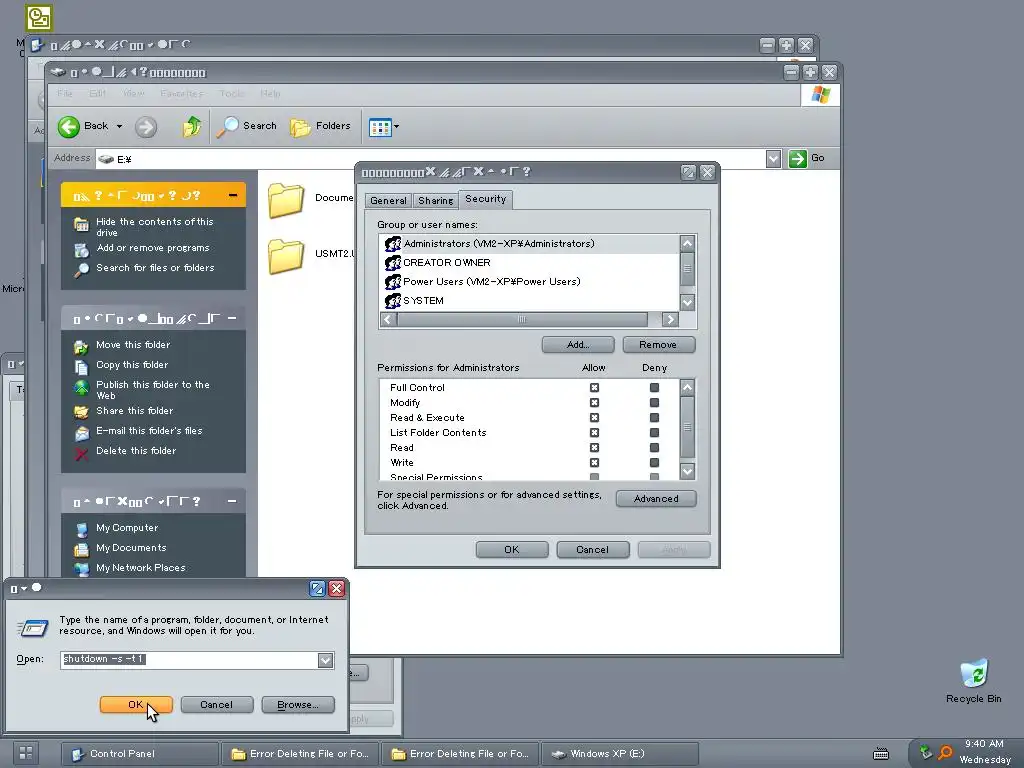Screen dimensions: 1024x768
Task: Toggle Deny checkbox for Write
Action: (x=654, y=462)
